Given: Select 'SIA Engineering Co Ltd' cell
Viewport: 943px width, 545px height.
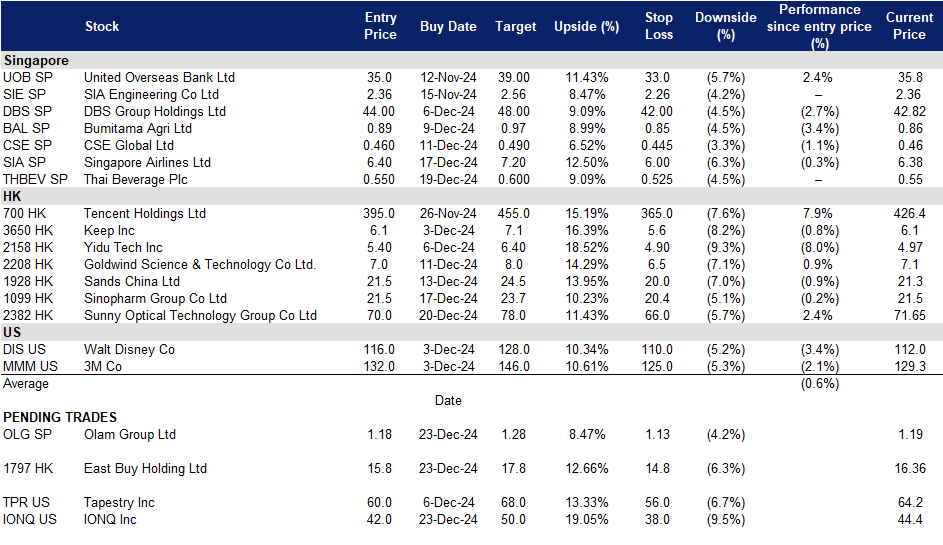Looking at the screenshot, I should click(x=152, y=94).
